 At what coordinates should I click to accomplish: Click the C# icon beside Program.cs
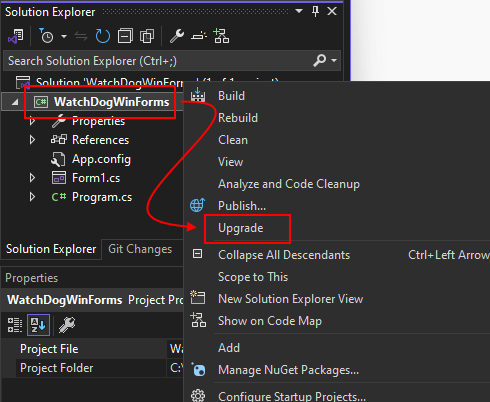(59, 197)
